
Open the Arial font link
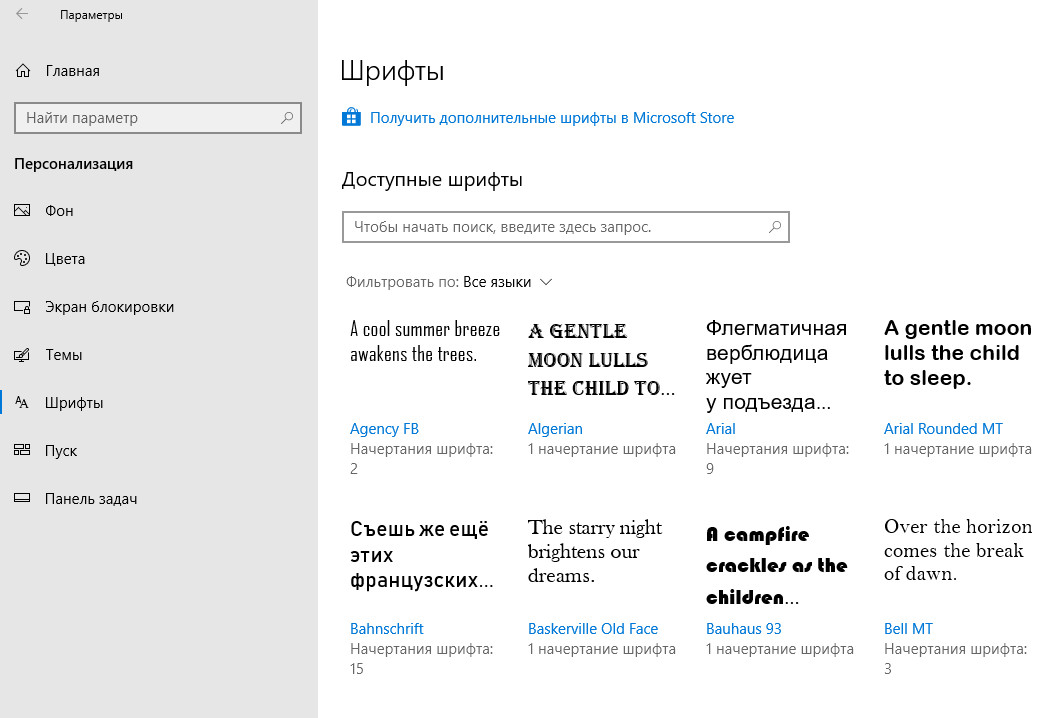pyautogui.click(x=721, y=428)
